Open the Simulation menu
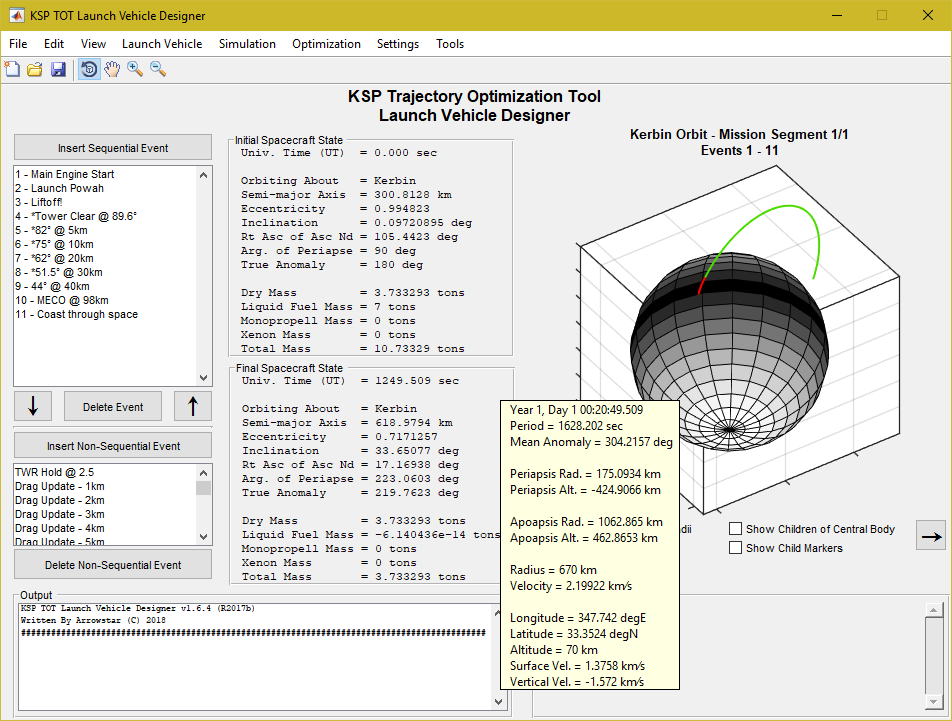The width and height of the screenshot is (952, 721). 247,44
